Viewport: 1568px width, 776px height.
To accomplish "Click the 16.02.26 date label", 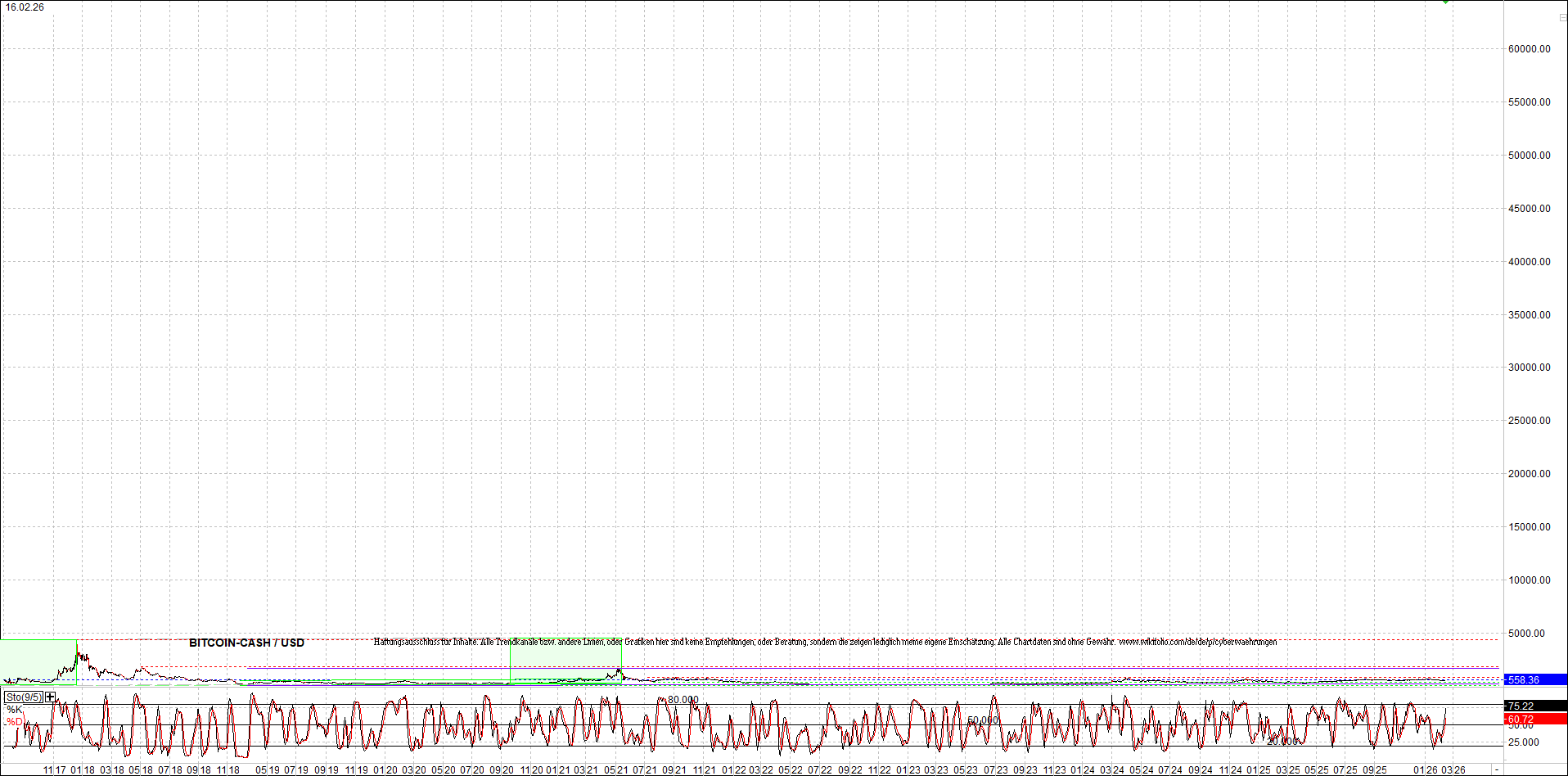I will (25, 7).
